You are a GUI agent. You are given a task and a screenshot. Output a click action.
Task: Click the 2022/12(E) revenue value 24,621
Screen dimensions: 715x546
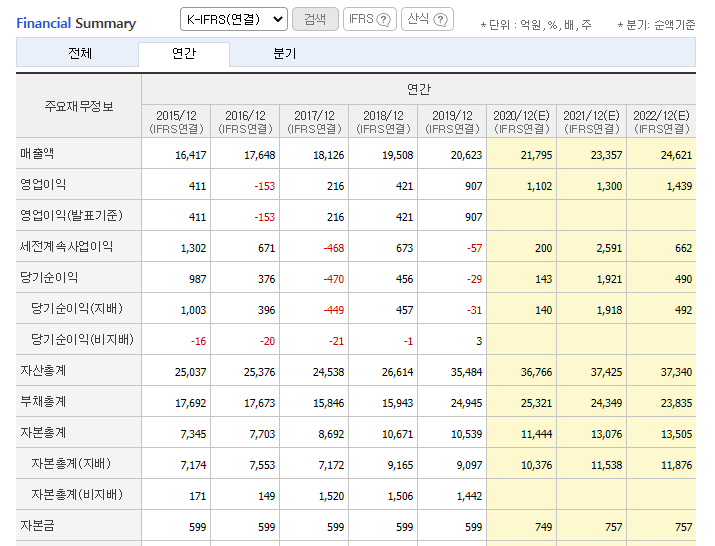click(676, 155)
